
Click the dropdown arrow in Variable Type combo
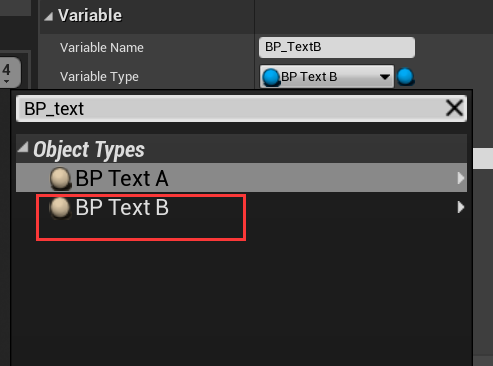pos(385,77)
